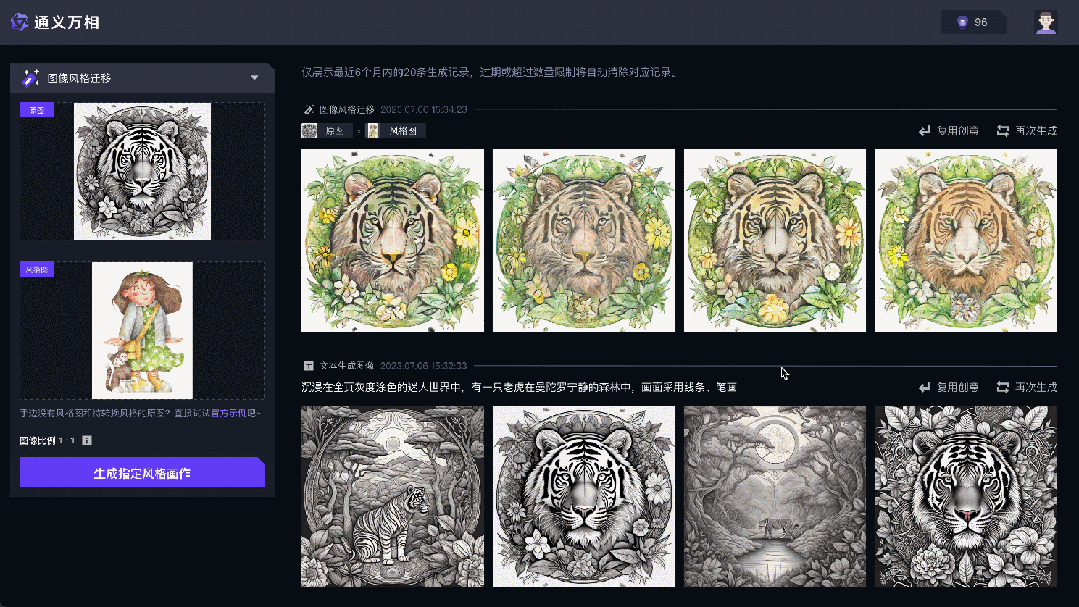Open fourth orange-toned tiger result image
The height and width of the screenshot is (607, 1079).
pos(965,240)
